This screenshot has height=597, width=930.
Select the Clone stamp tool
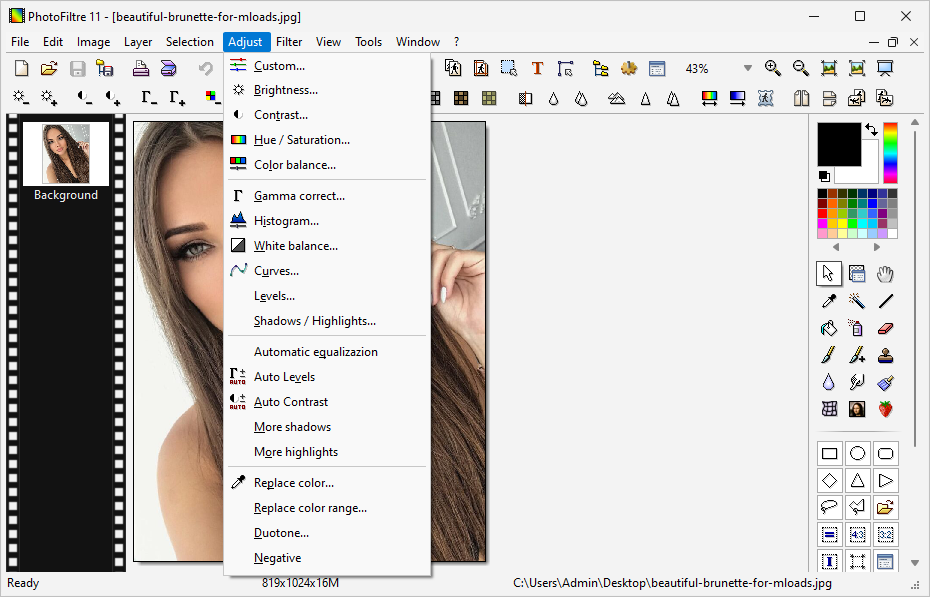pyautogui.click(x=885, y=355)
